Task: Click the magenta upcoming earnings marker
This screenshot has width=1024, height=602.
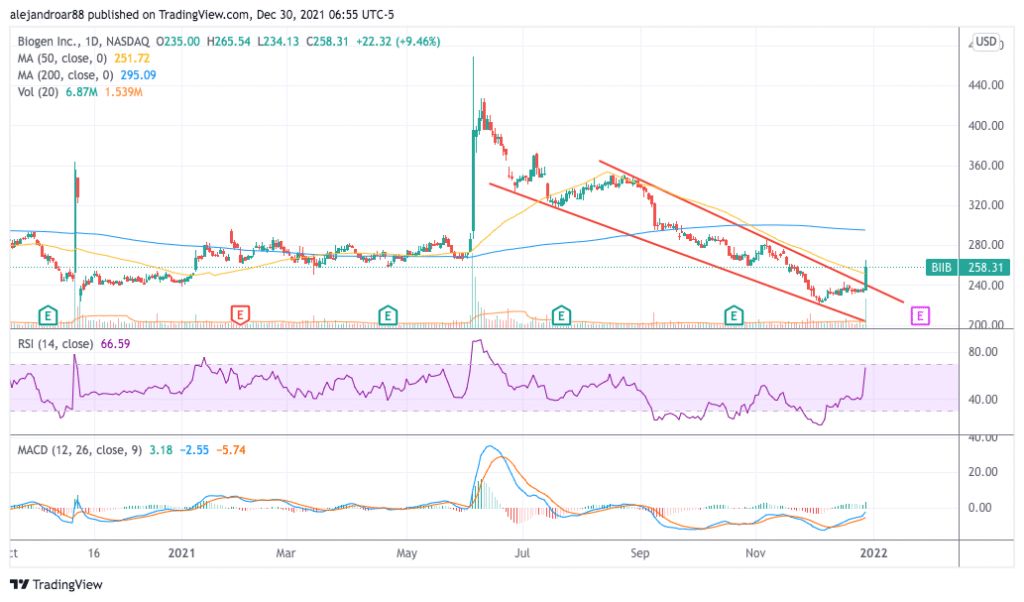Action: [920, 317]
